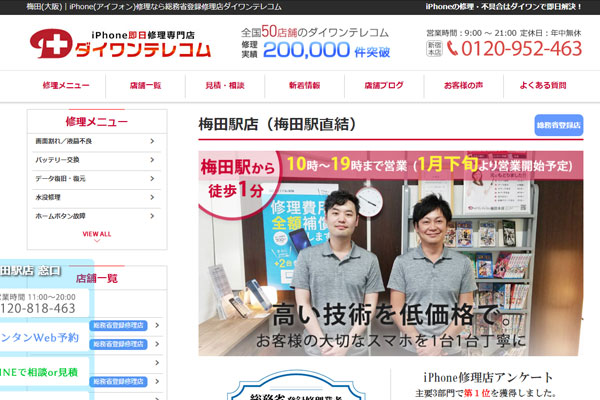The image size is (600, 400).
Task: Click the 営業時間 11:00〜20:00 text
Action: pos(38,297)
